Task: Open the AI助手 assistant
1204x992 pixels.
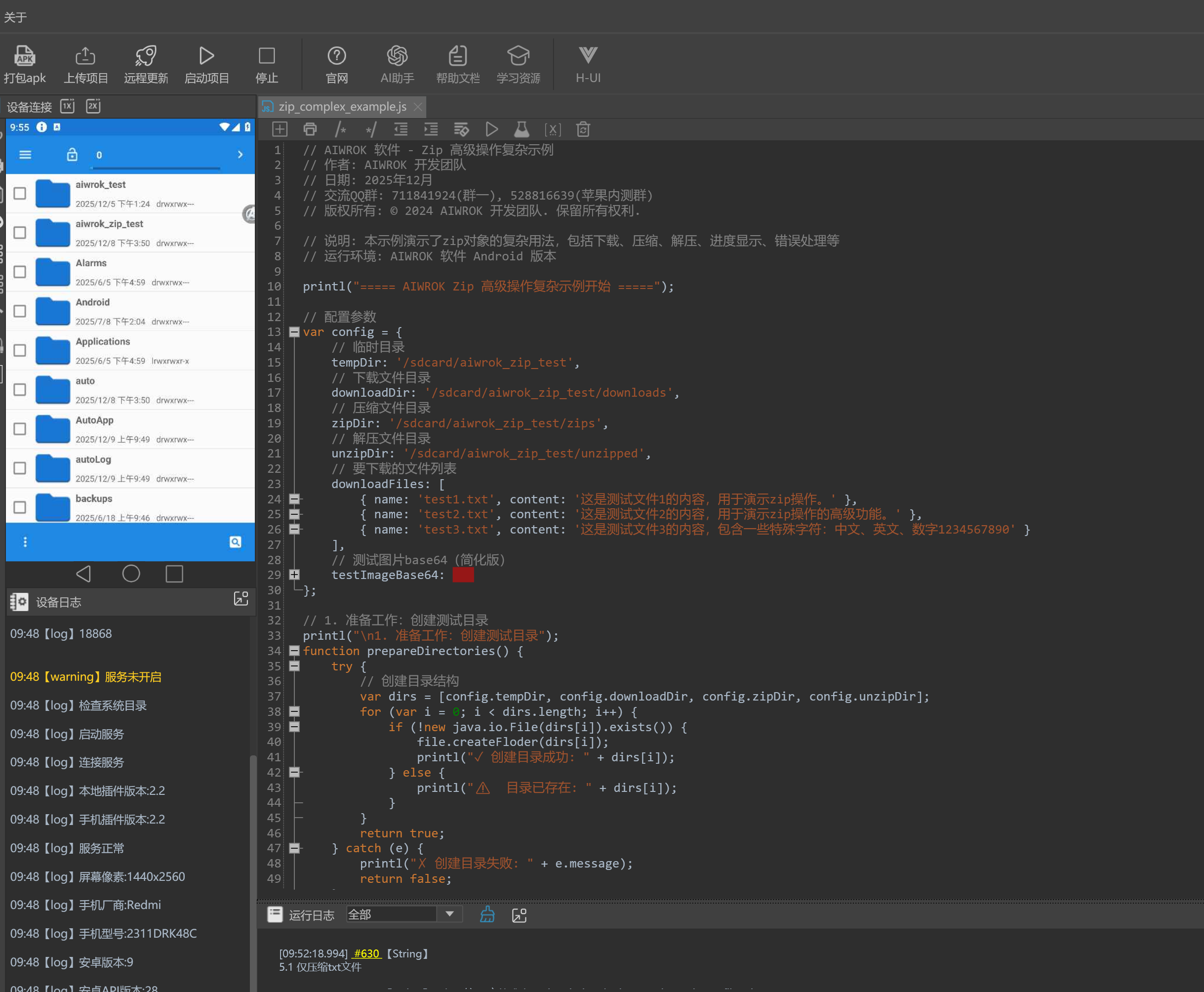Action: tap(397, 56)
